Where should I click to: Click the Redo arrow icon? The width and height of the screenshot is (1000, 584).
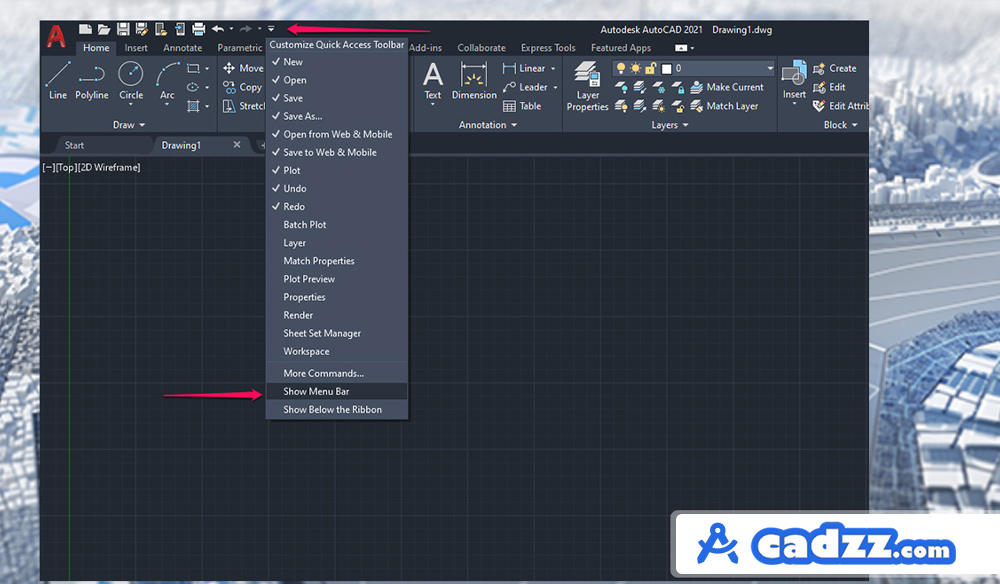[246, 29]
